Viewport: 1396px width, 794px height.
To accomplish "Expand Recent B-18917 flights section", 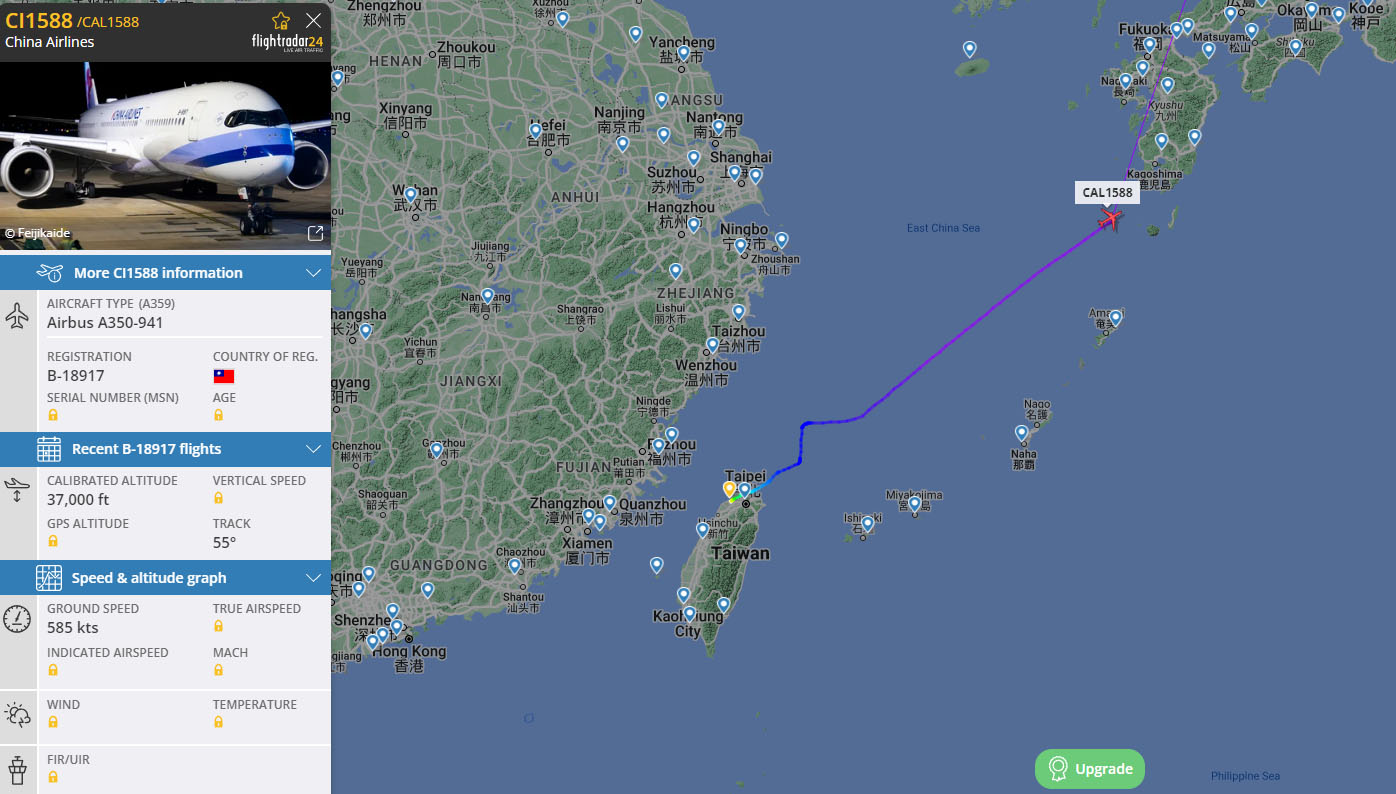I will 165,449.
